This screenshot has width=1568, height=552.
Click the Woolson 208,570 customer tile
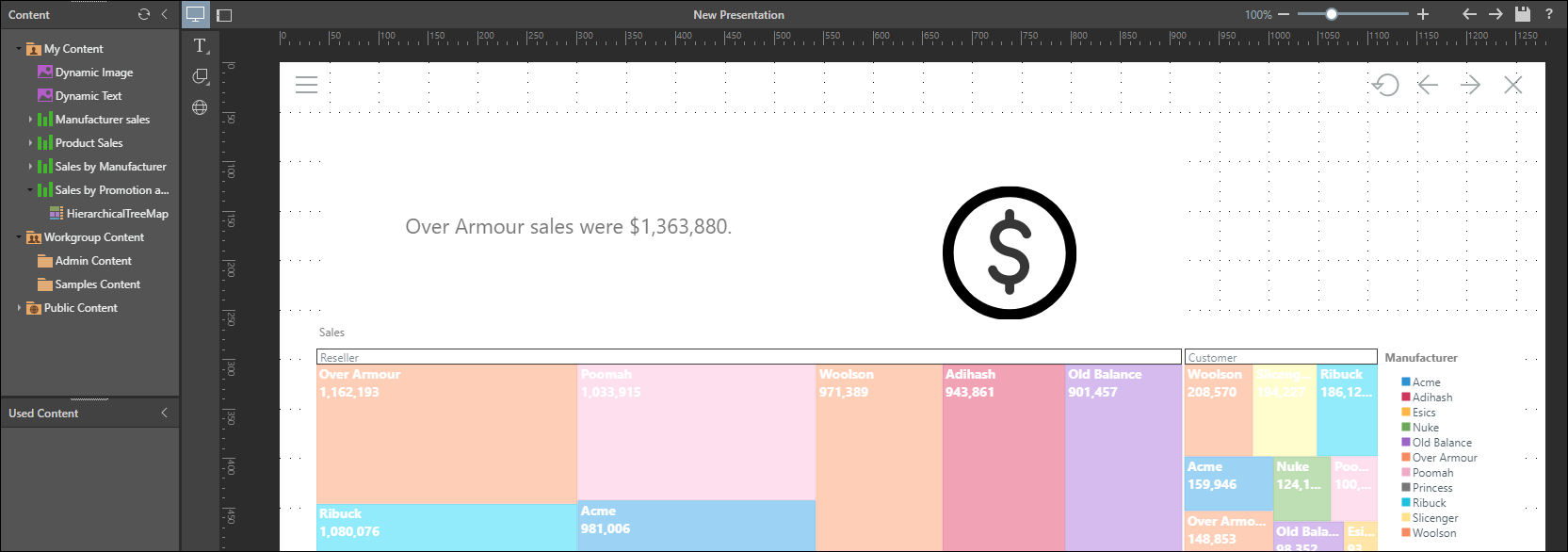[1219, 411]
